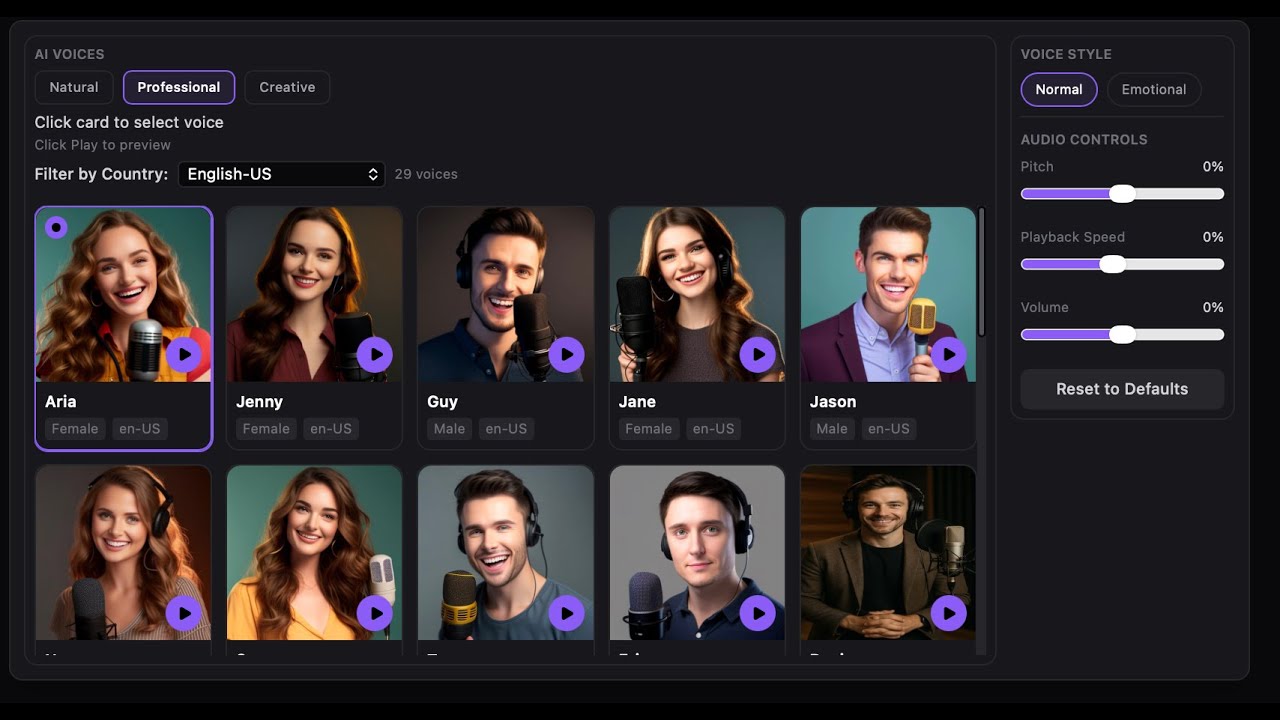
Task: Open the Filter by Country dropdown
Action: click(282, 174)
